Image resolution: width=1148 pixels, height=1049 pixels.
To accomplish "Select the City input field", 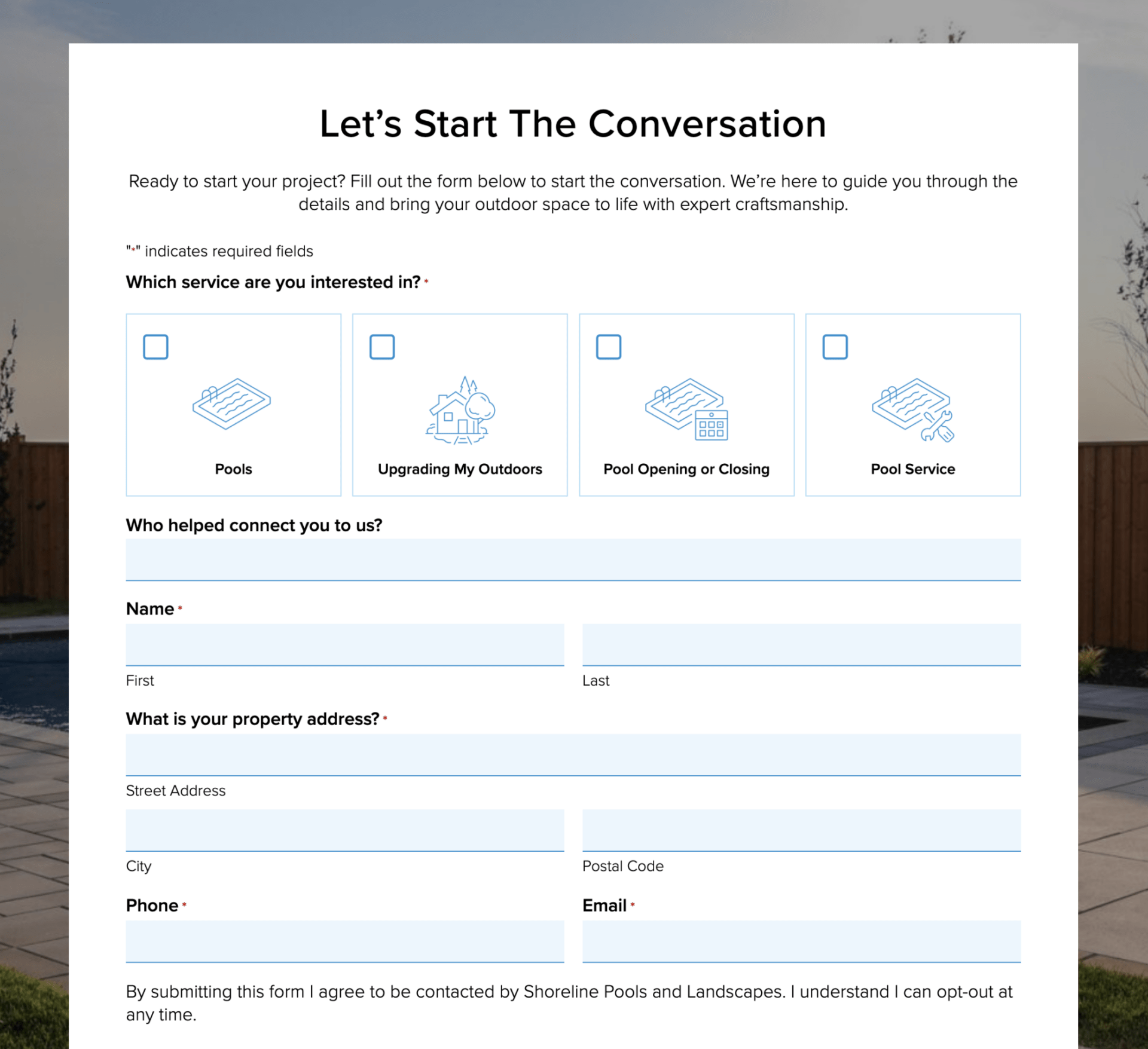I will pyautogui.click(x=344, y=830).
